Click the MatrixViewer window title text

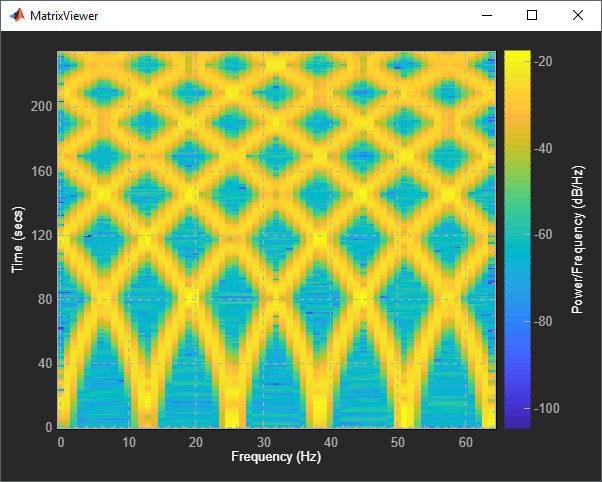64,16
